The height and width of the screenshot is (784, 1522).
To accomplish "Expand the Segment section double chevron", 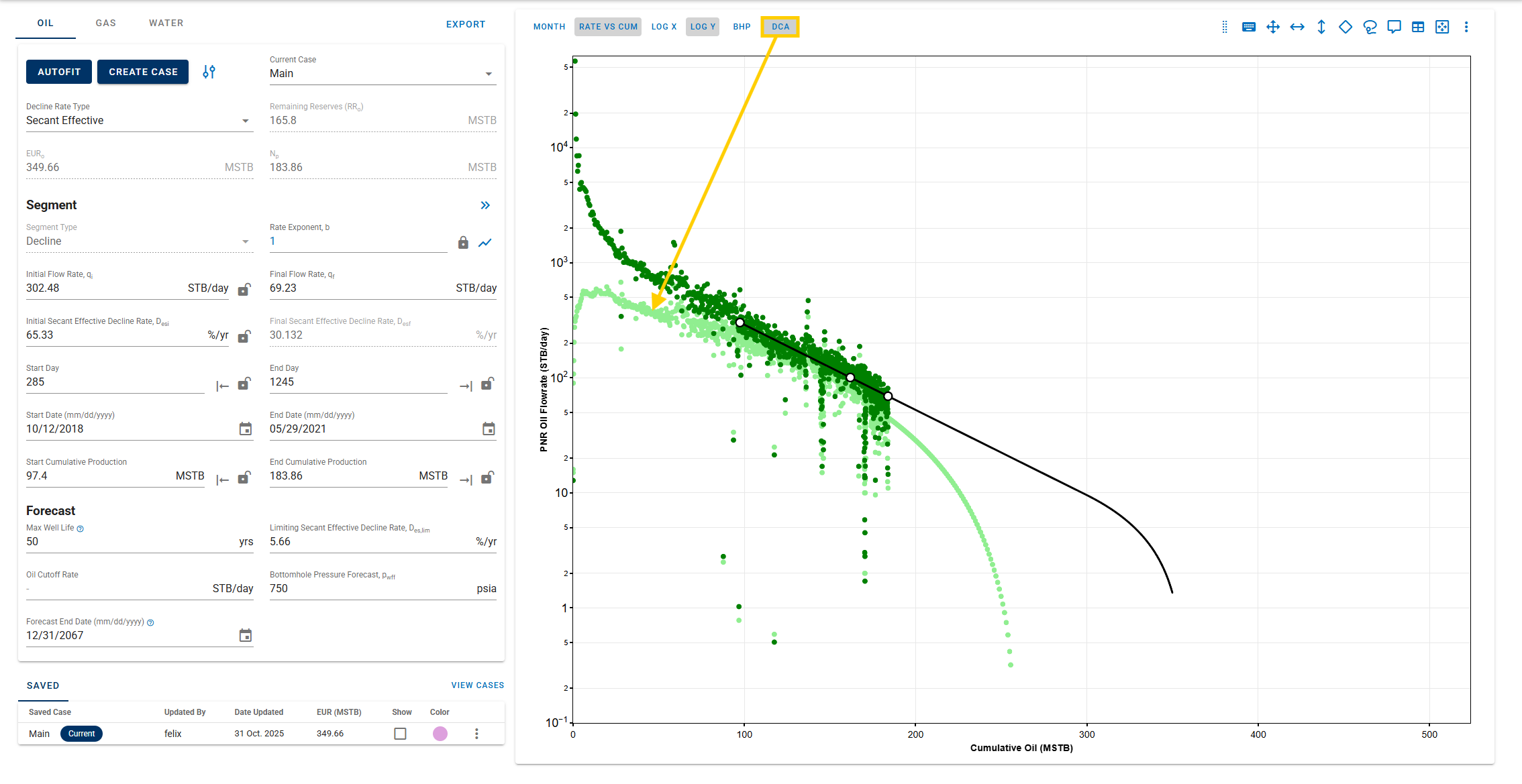I will (485, 205).
